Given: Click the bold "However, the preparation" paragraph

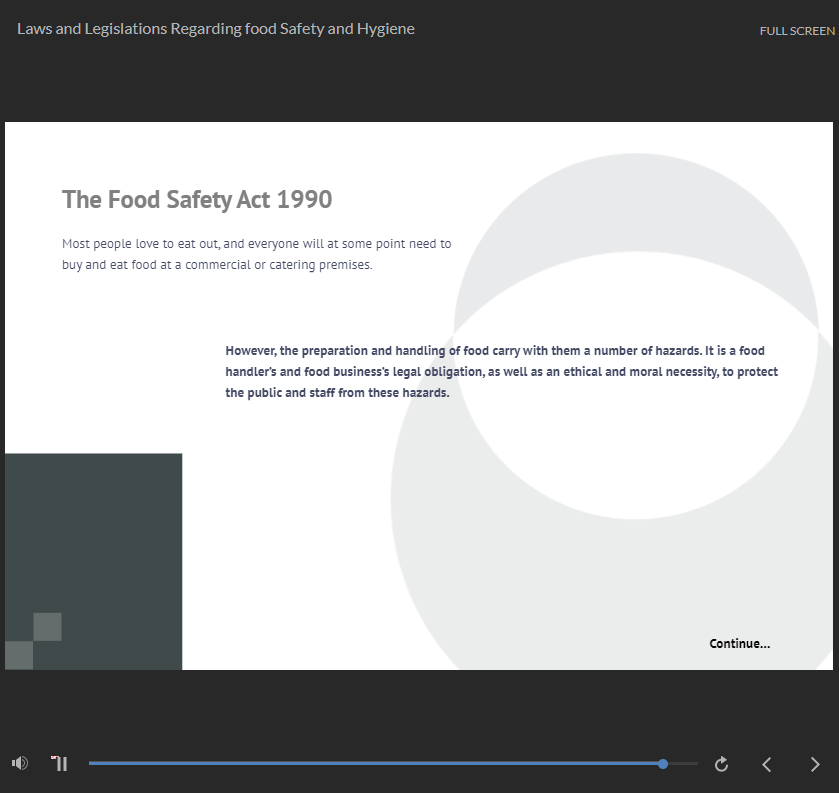Looking at the screenshot, I should (501, 371).
